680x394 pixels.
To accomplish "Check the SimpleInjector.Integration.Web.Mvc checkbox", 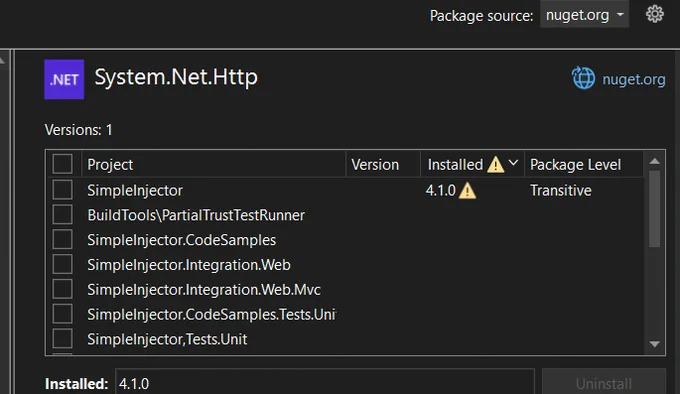I will pyautogui.click(x=62, y=289).
